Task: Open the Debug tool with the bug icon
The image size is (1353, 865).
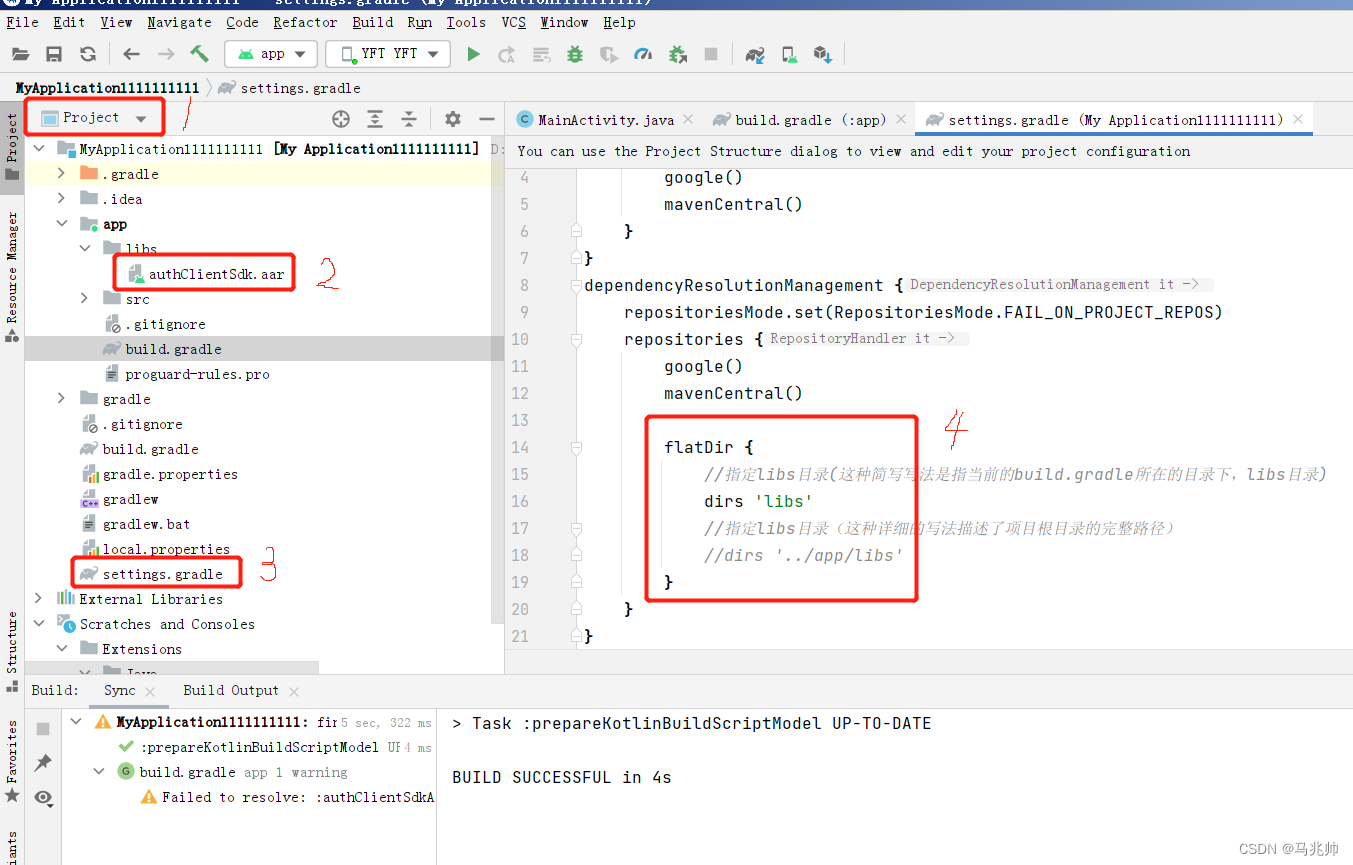Action: tap(576, 55)
